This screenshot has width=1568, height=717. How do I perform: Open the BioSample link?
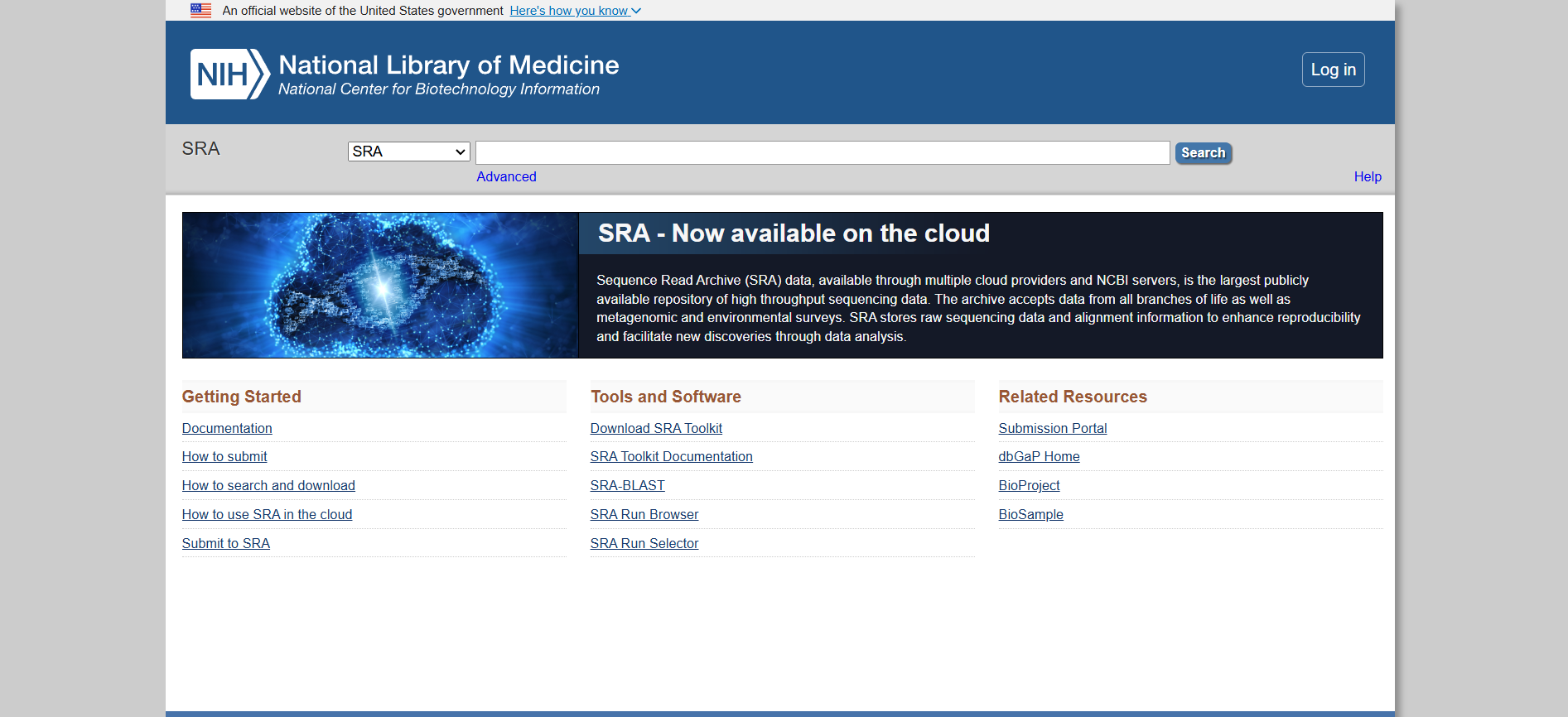(1031, 514)
